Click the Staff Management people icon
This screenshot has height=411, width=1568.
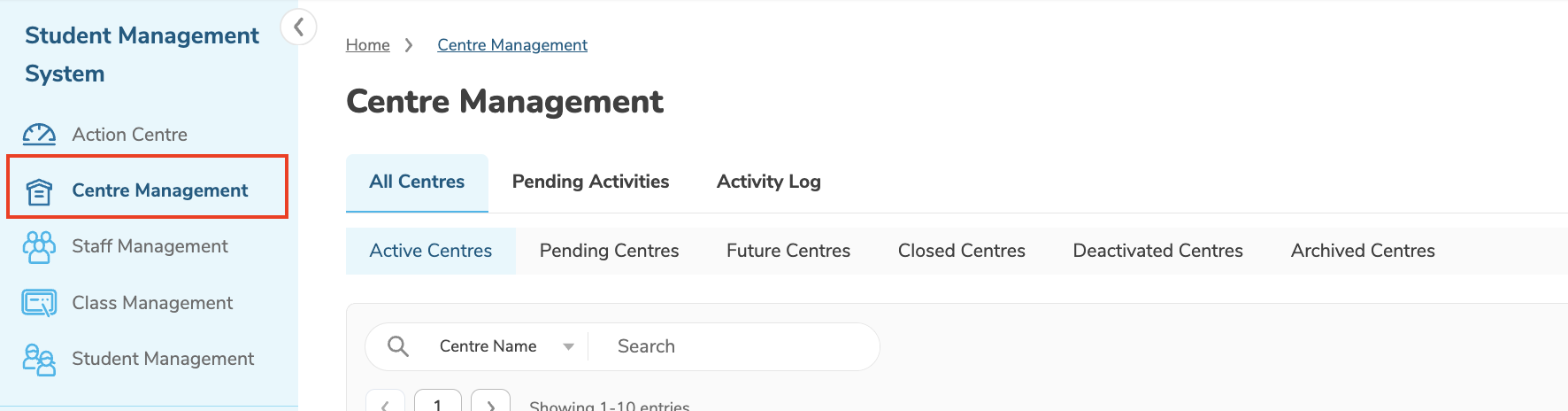click(39, 247)
